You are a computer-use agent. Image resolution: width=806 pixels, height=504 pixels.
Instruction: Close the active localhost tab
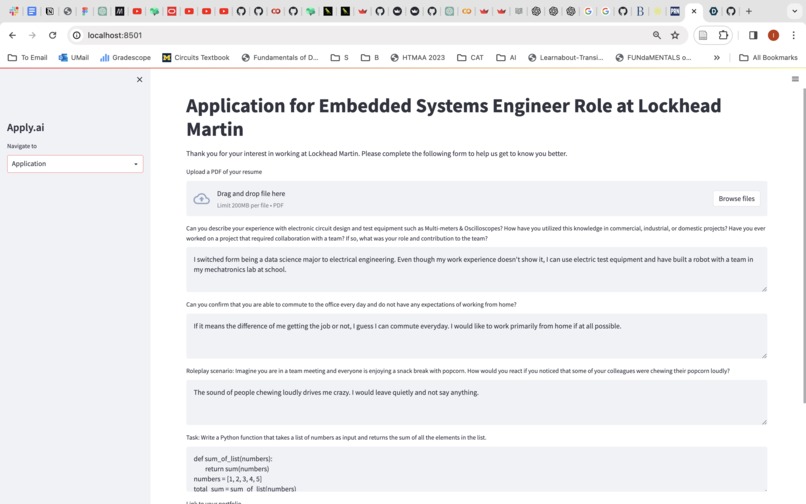point(694,11)
